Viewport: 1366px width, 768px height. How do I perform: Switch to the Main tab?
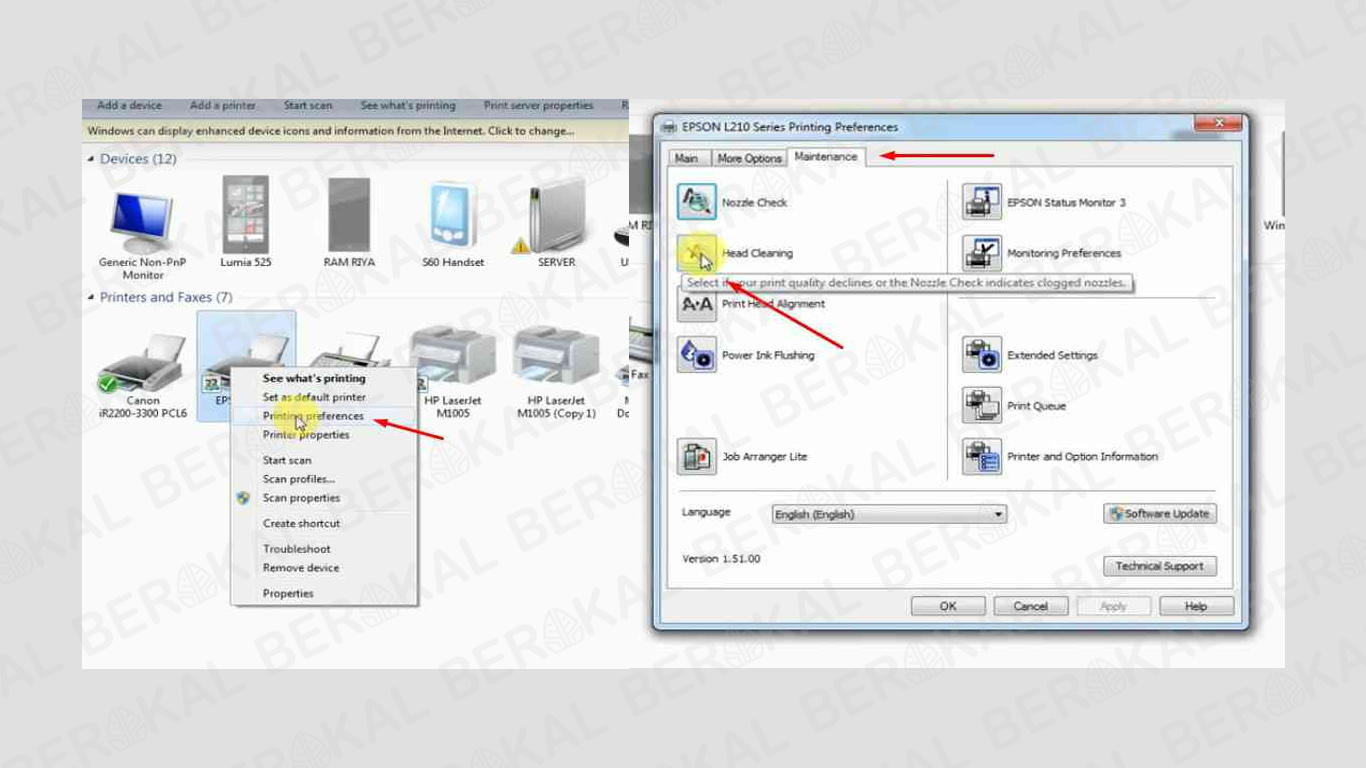pyautogui.click(x=686, y=158)
